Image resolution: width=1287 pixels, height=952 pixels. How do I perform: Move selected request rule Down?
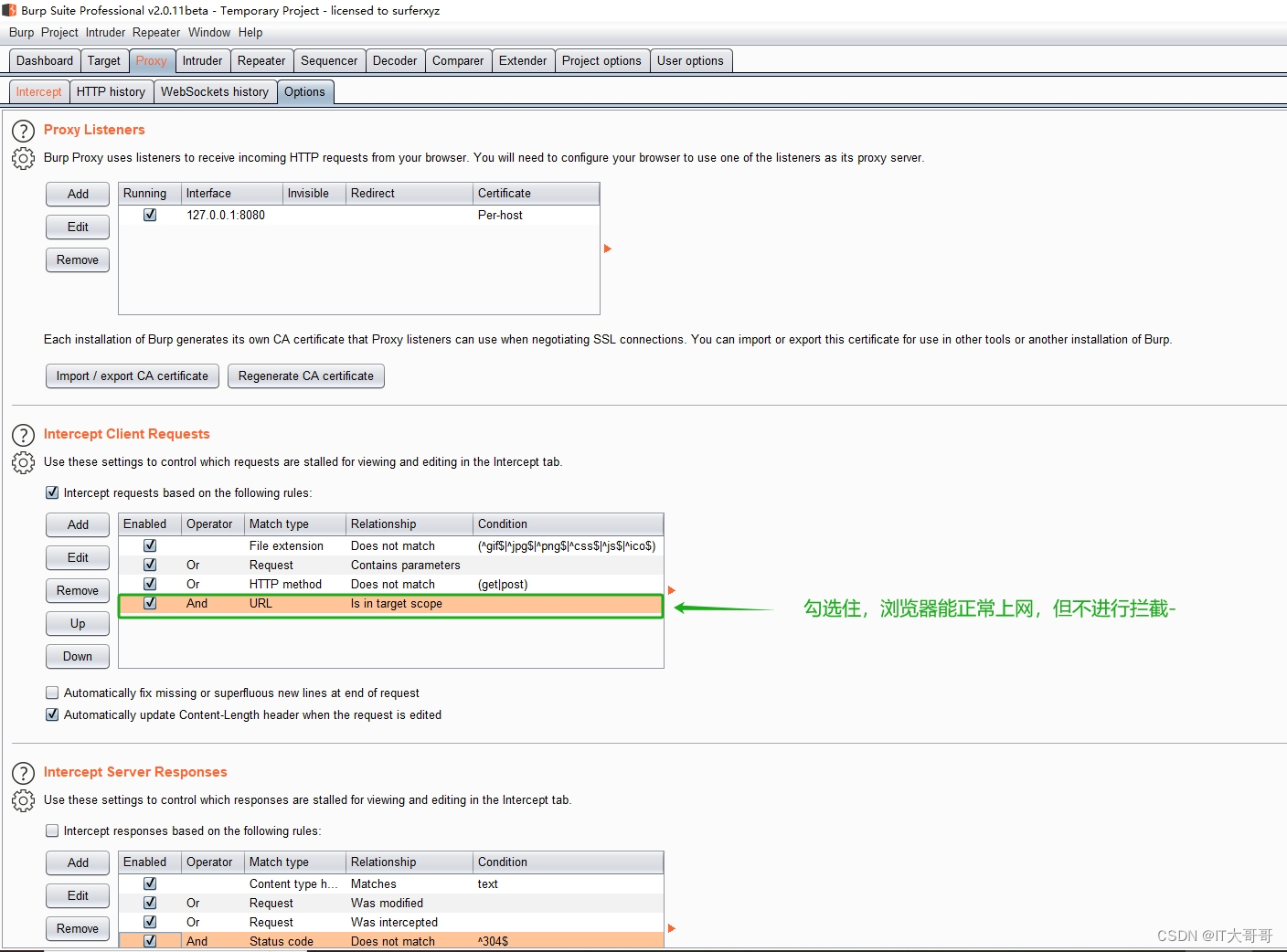coord(78,656)
